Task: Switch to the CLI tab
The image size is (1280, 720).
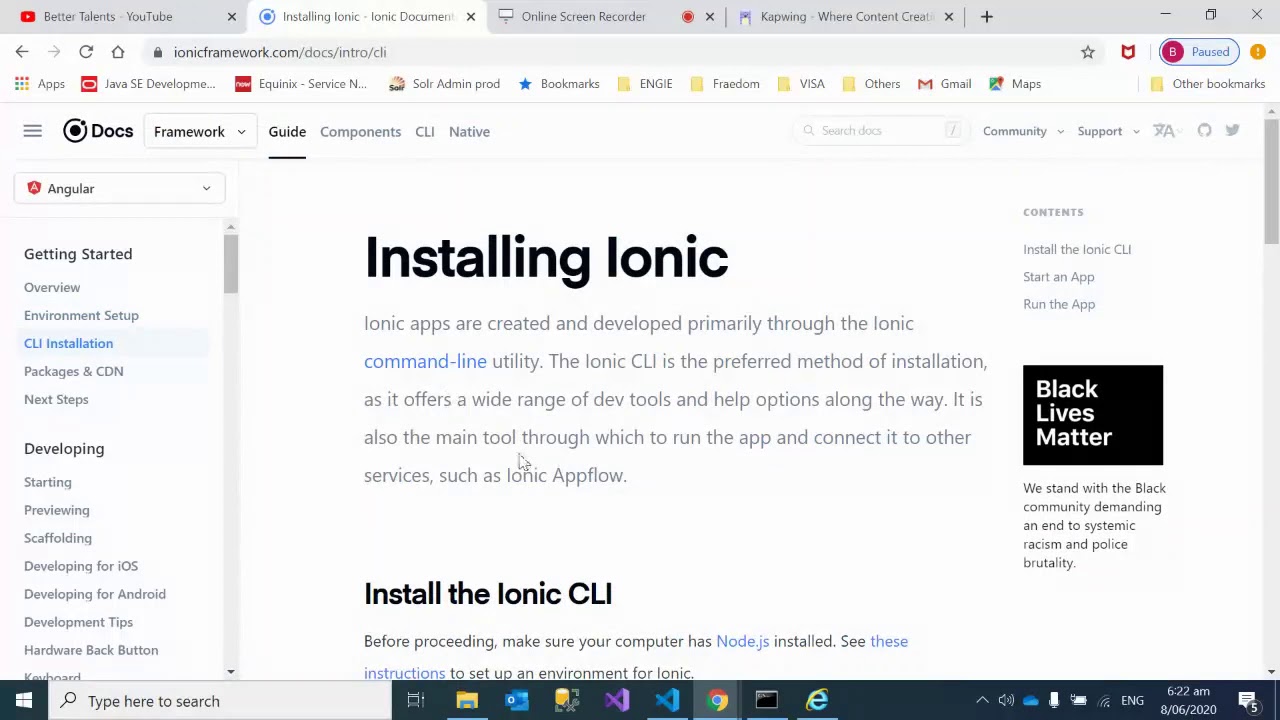Action: 424,131
